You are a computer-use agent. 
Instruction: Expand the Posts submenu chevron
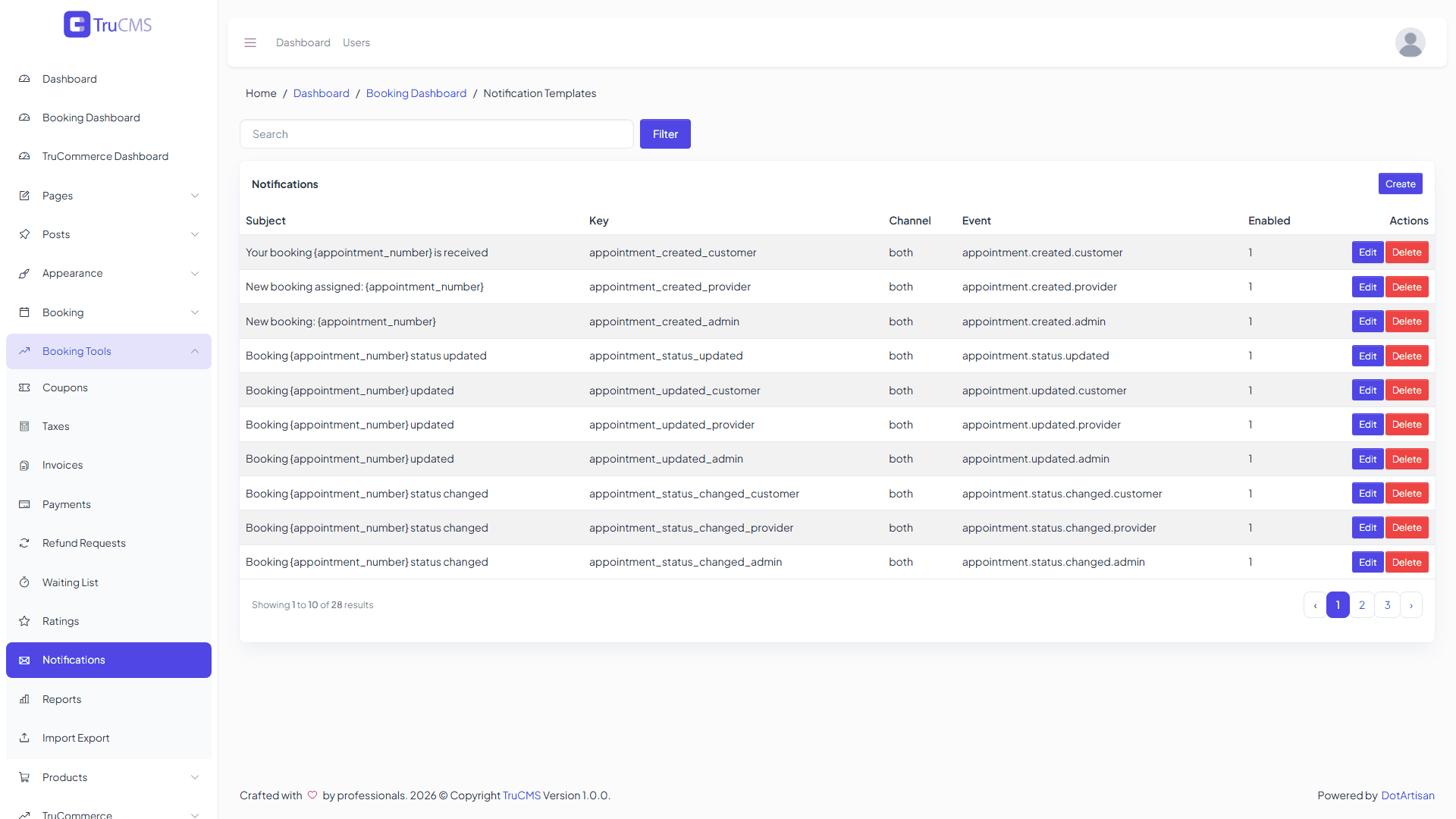pyautogui.click(x=195, y=234)
